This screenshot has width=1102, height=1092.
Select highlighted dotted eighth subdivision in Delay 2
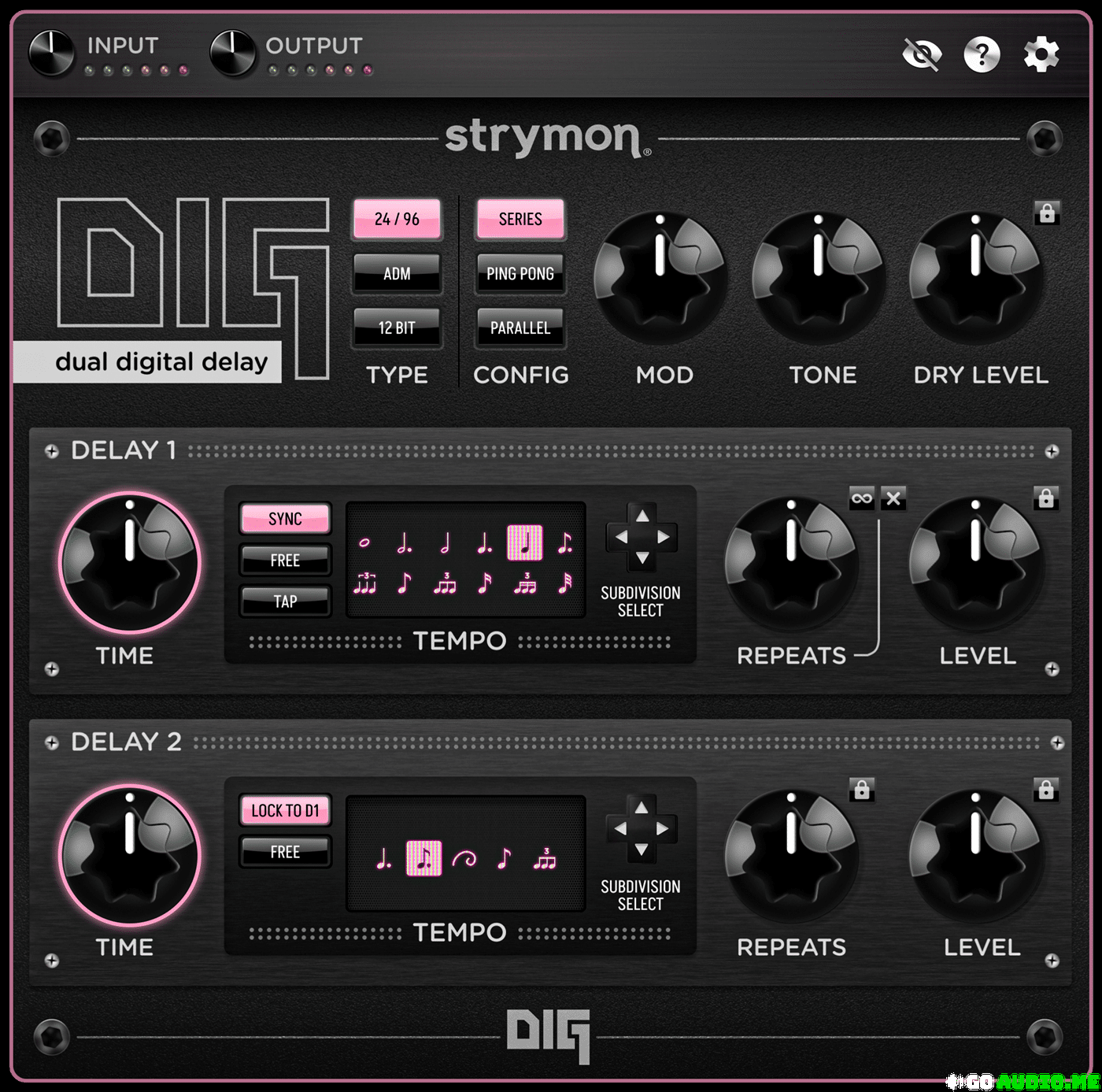pyautogui.click(x=423, y=858)
